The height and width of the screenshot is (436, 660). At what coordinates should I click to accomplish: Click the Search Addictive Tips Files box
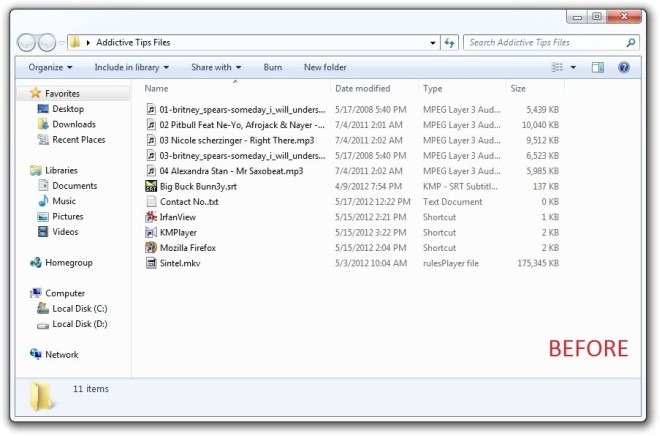coord(551,43)
